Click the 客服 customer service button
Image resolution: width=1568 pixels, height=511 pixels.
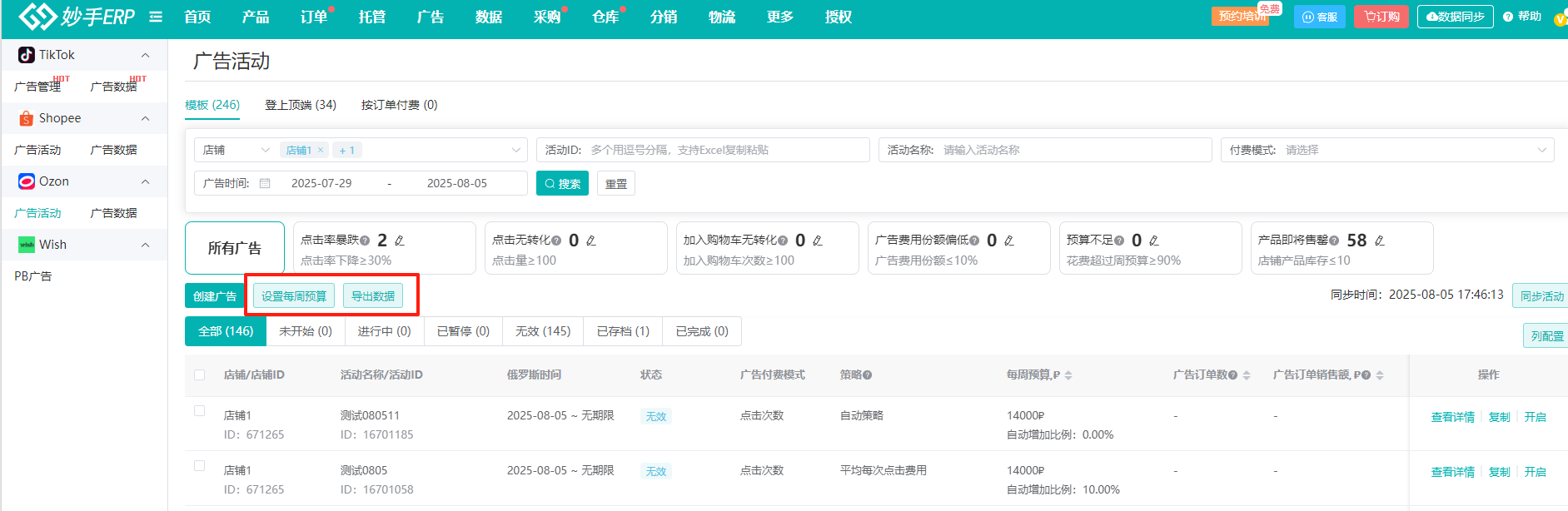pyautogui.click(x=1319, y=17)
